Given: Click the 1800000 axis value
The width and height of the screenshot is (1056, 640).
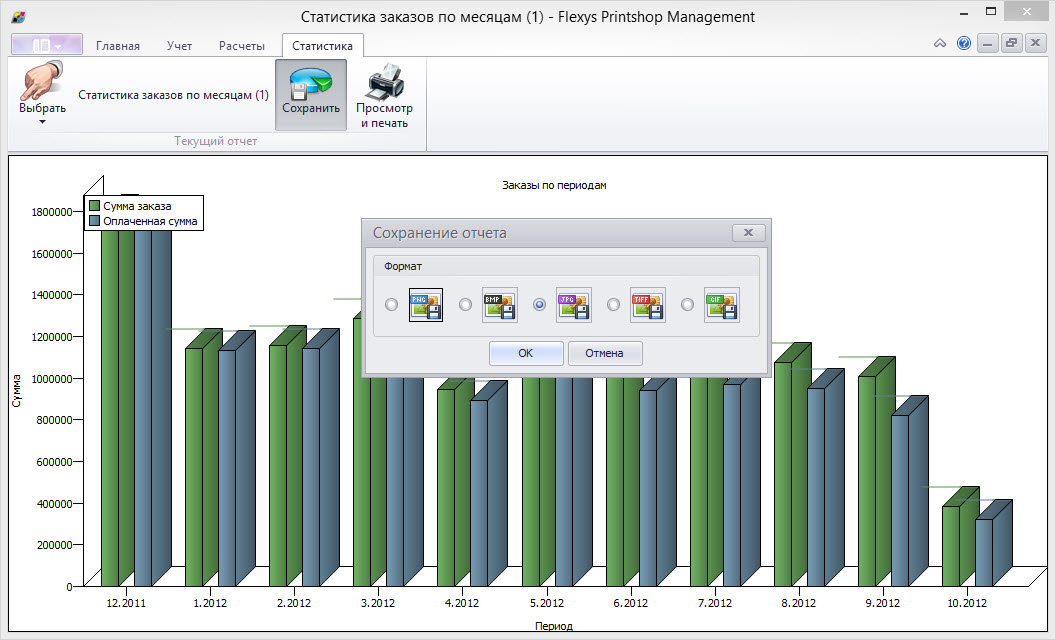Looking at the screenshot, I should pos(51,212).
